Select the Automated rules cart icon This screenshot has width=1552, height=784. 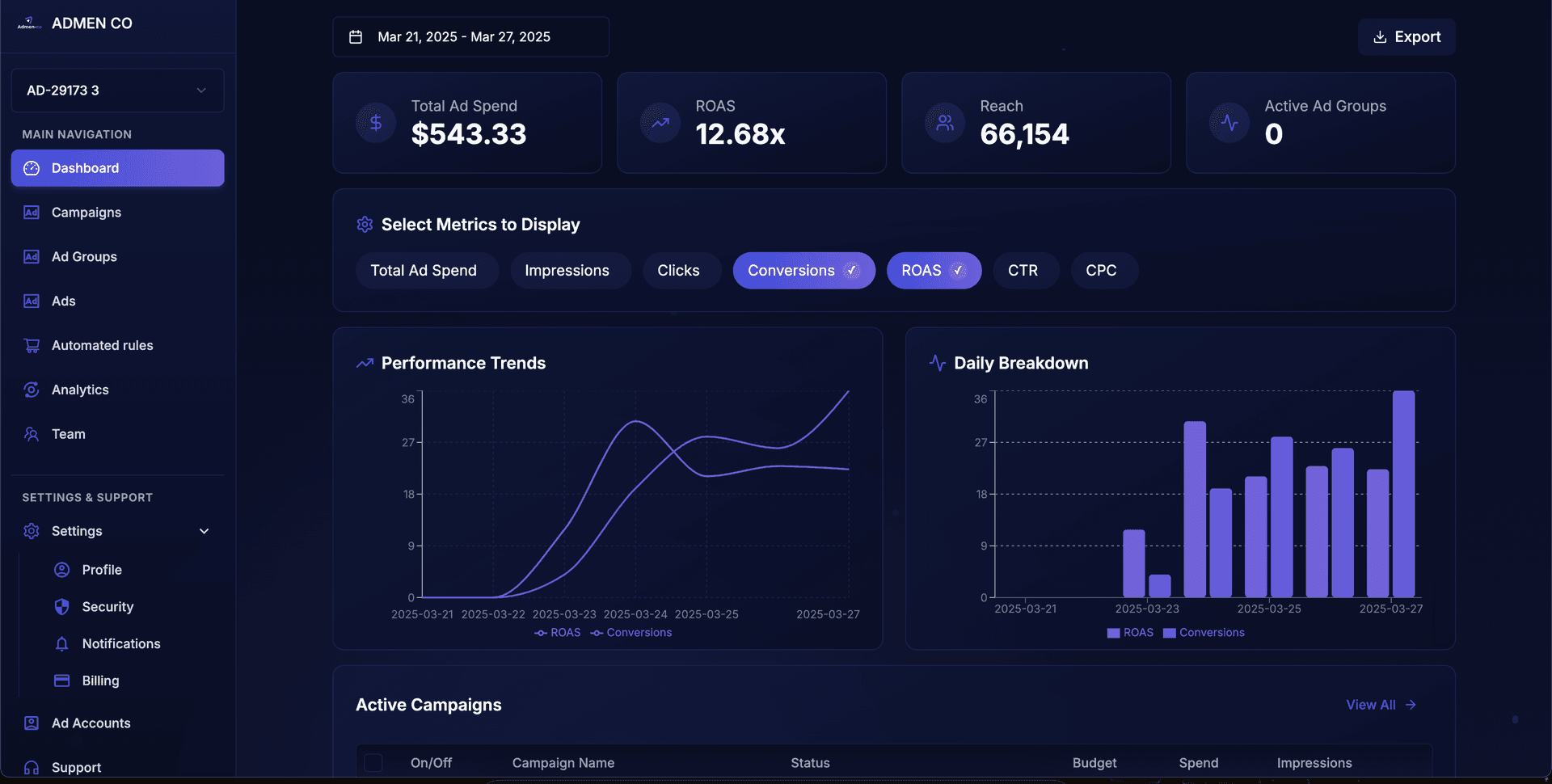pos(31,345)
